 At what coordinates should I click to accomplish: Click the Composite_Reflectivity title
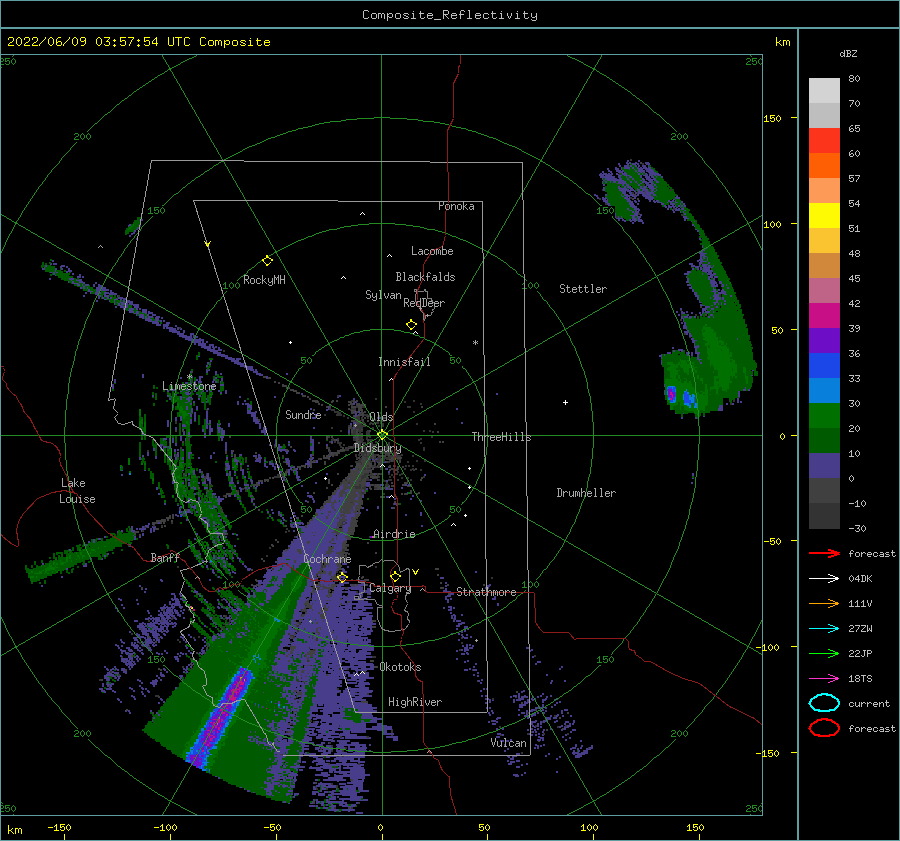[449, 15]
